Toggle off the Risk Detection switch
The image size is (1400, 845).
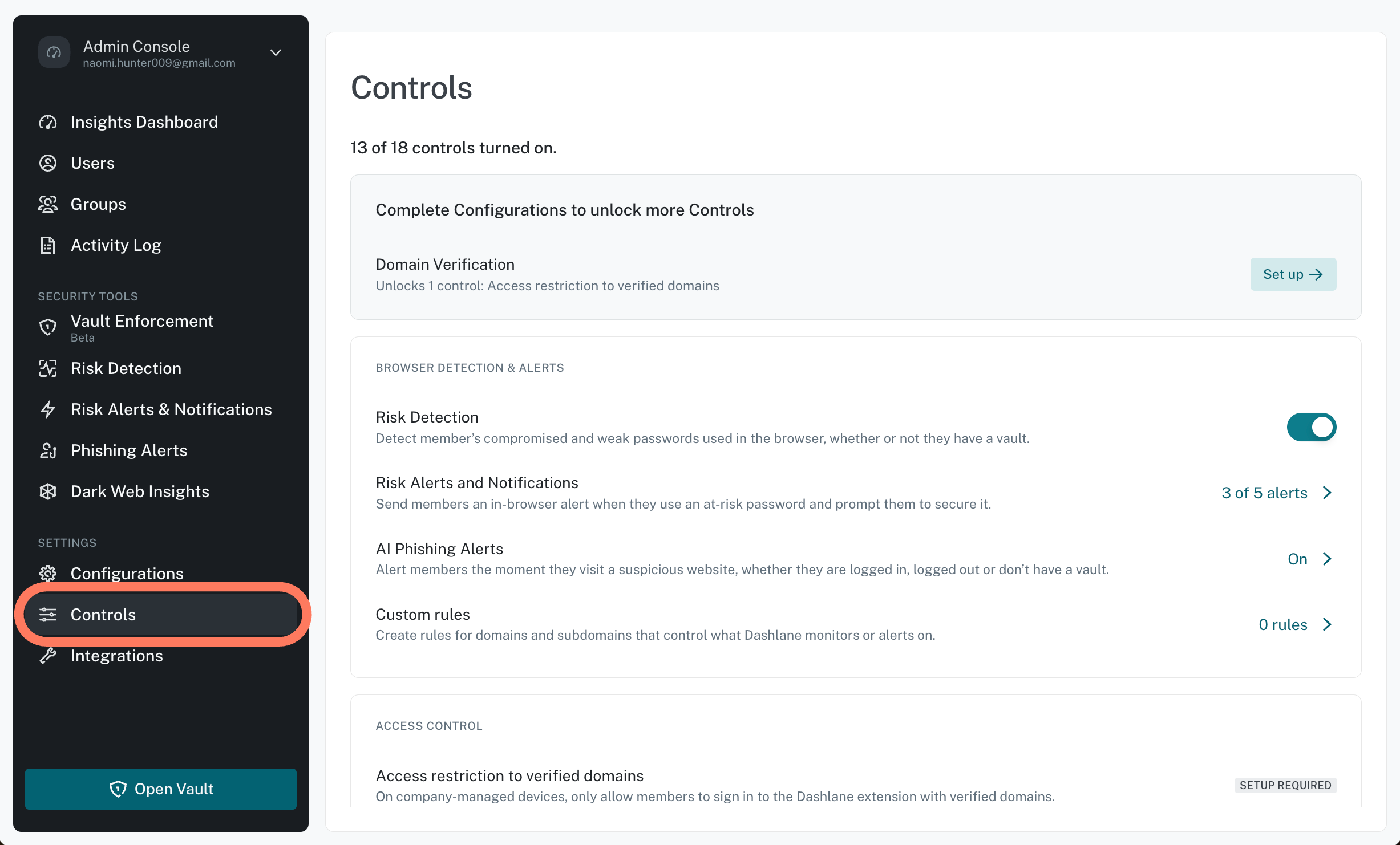click(x=1311, y=427)
